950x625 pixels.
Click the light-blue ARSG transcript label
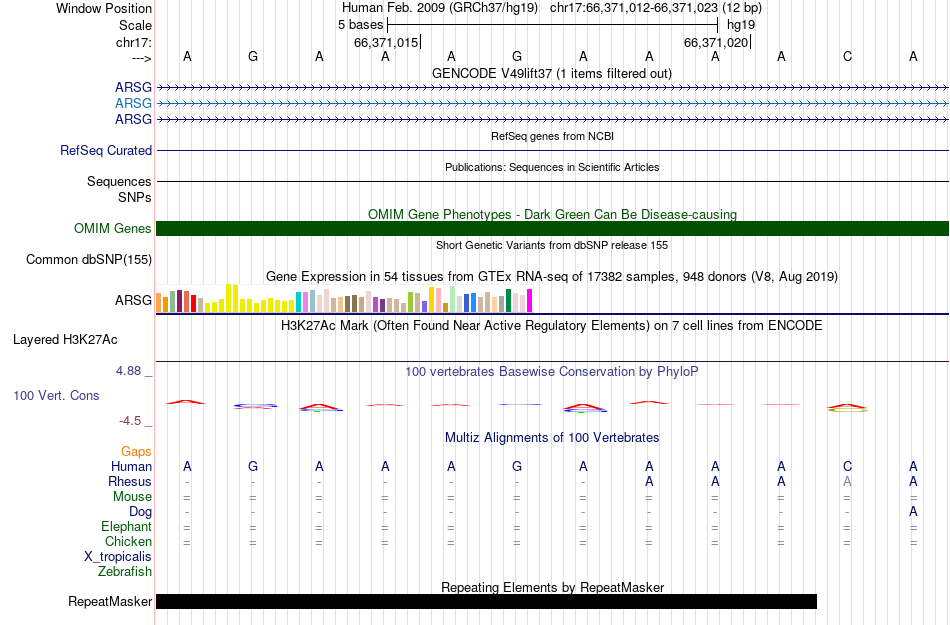(x=133, y=104)
